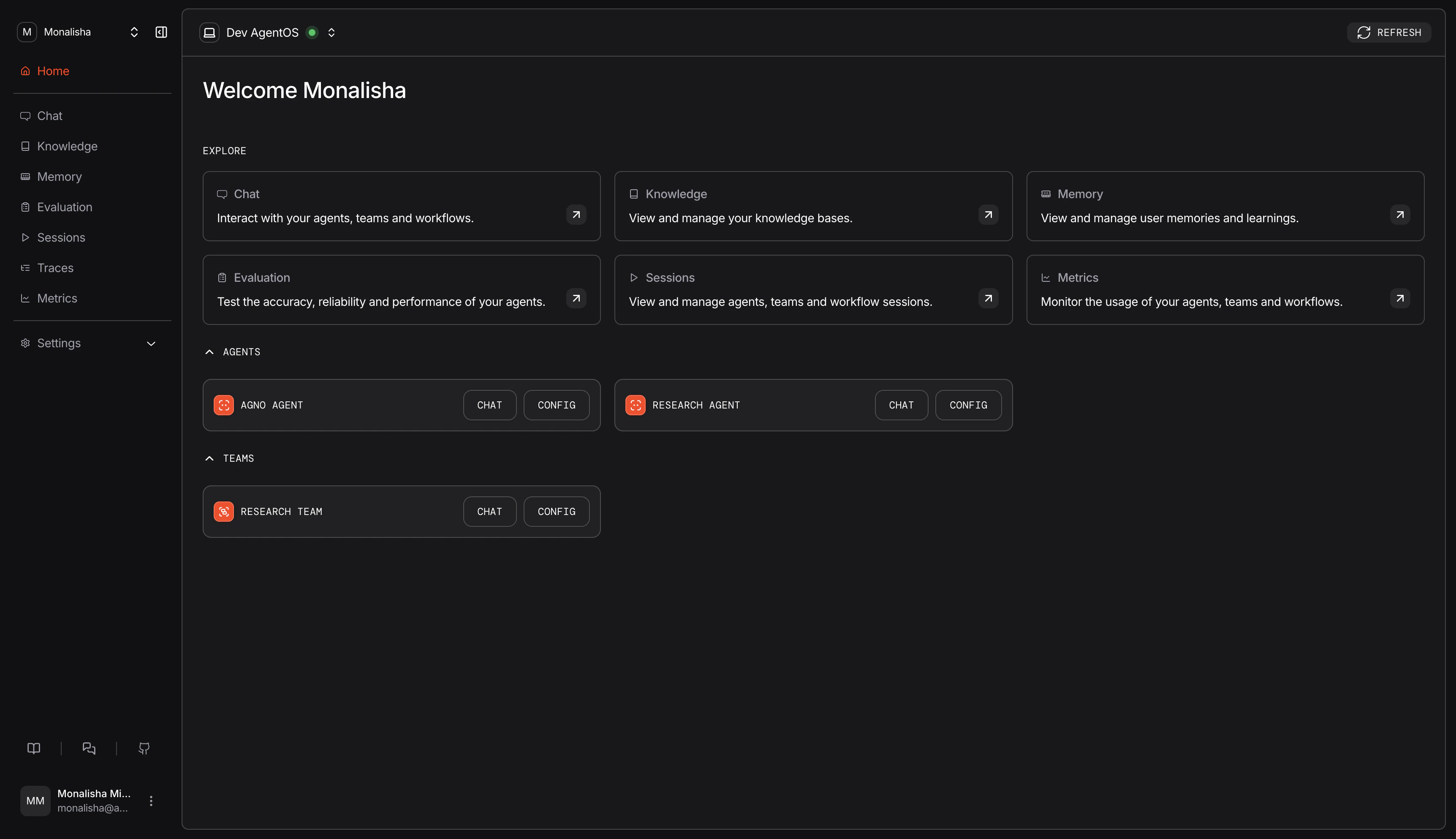The width and height of the screenshot is (1456, 839).
Task: Click the green status indicator dot
Action: pos(312,32)
